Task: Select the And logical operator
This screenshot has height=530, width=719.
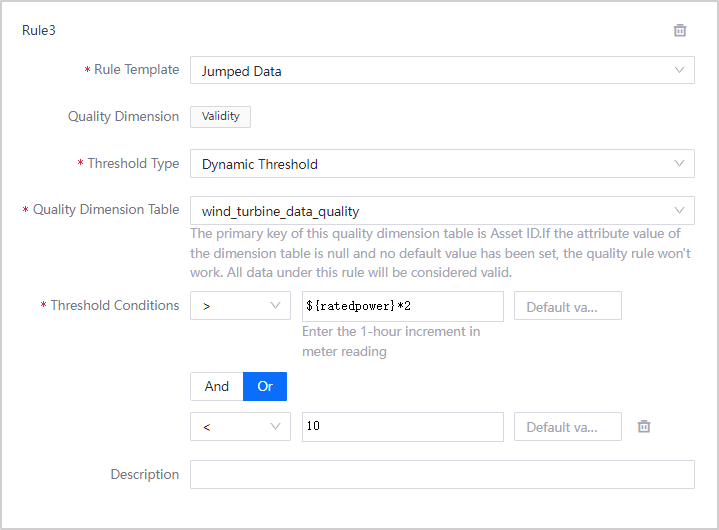Action: pos(217,386)
